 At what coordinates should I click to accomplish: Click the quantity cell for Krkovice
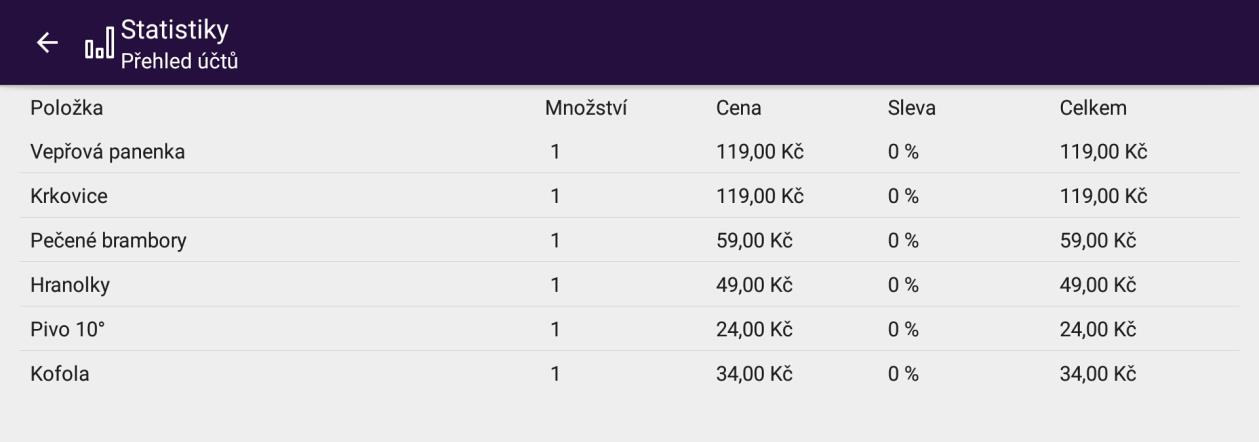[555, 197]
